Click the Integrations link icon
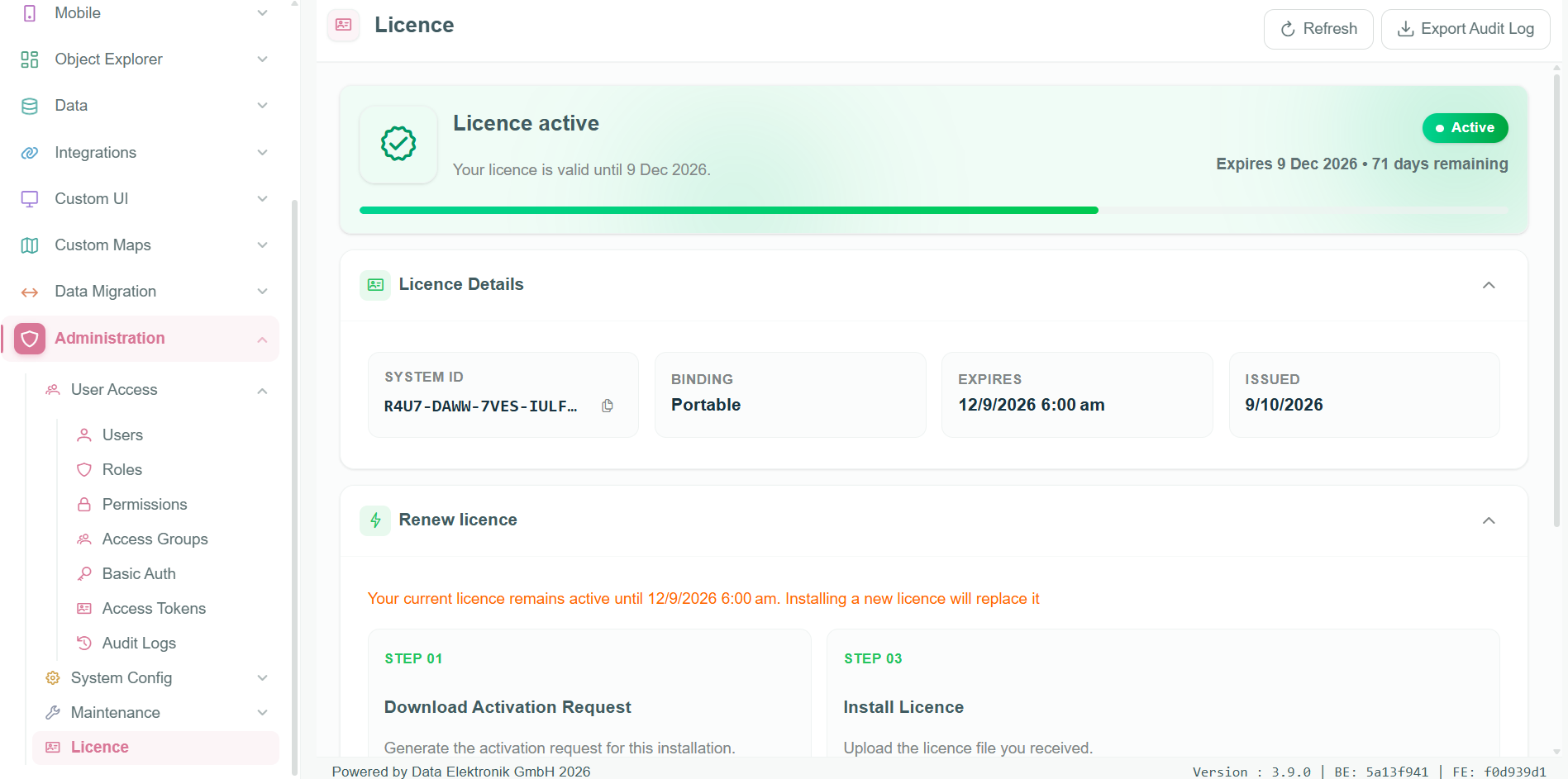 point(30,153)
